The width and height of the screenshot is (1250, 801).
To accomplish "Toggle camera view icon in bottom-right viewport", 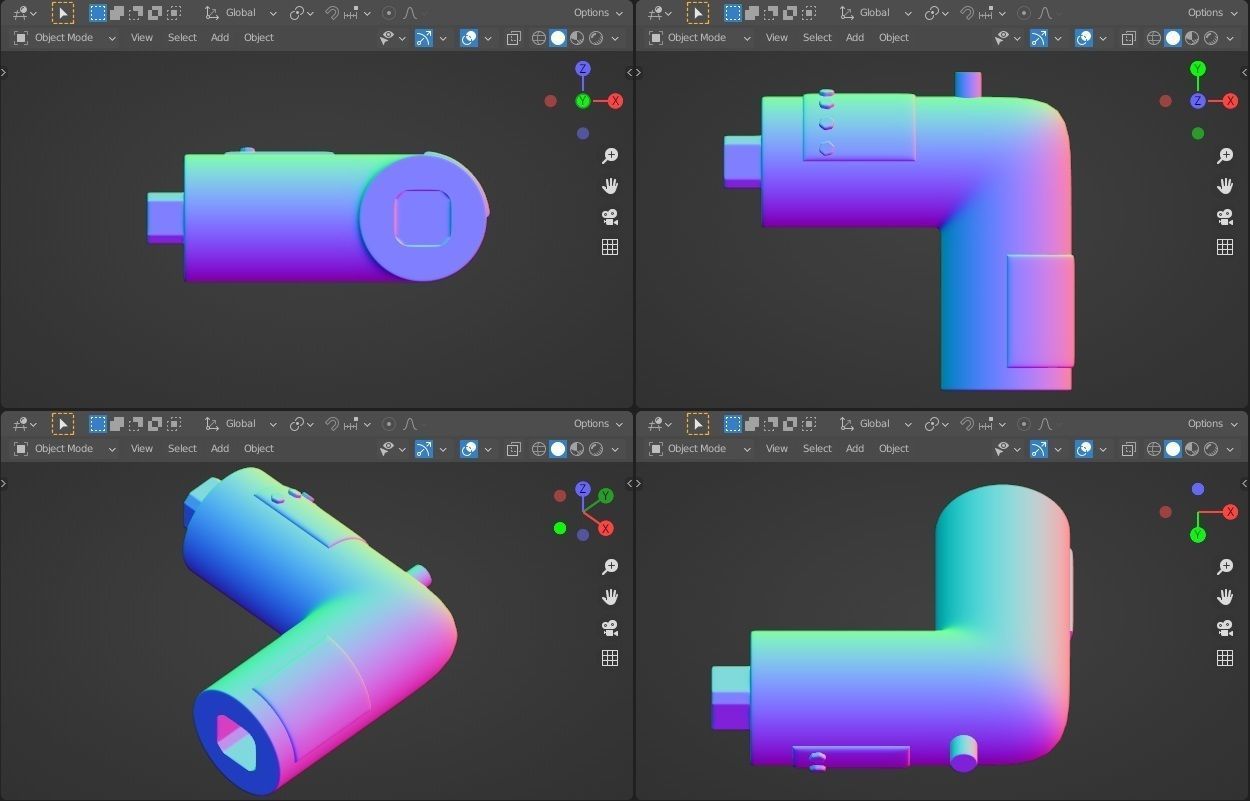I will pos(1225,628).
